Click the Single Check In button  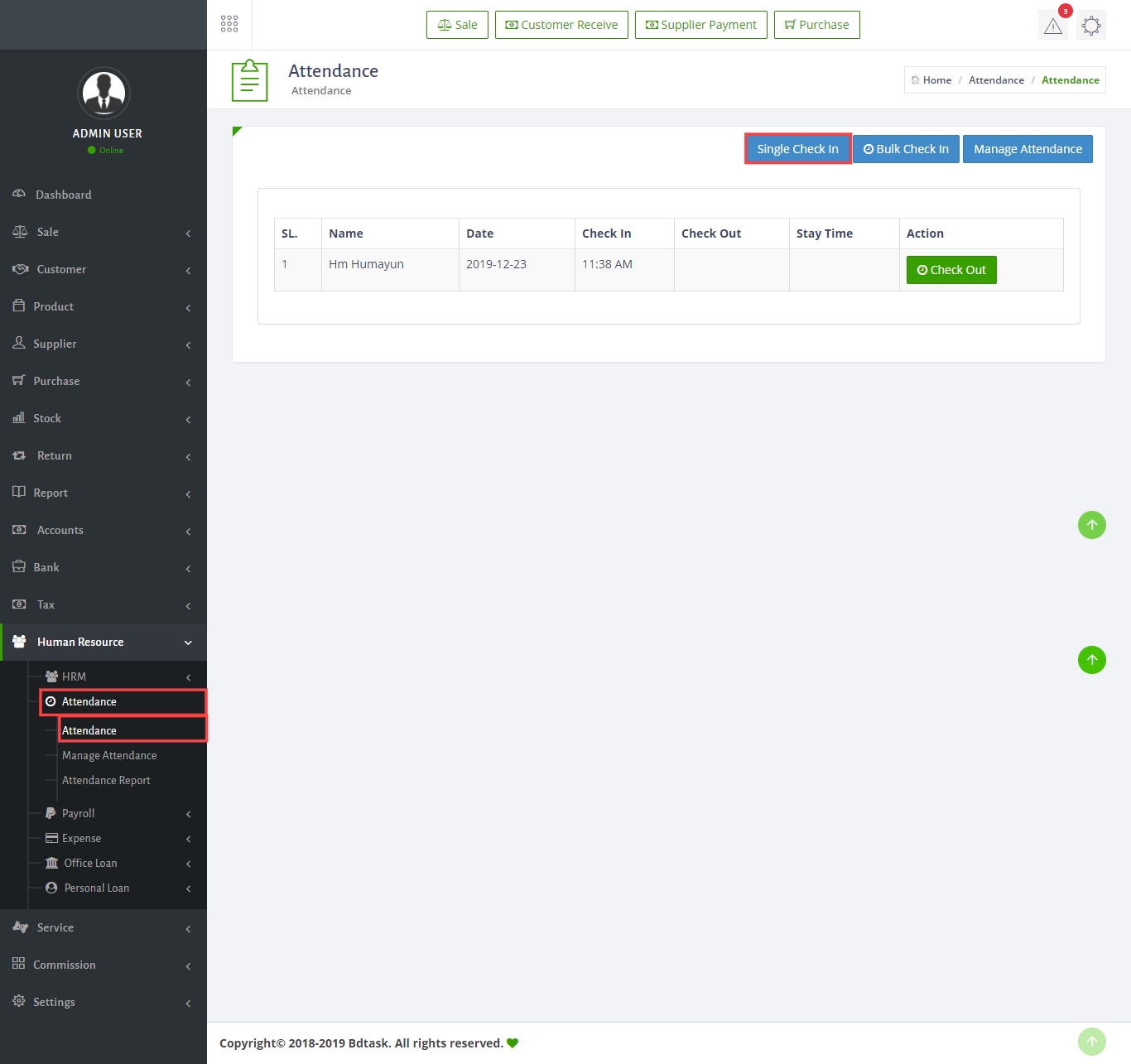(797, 149)
